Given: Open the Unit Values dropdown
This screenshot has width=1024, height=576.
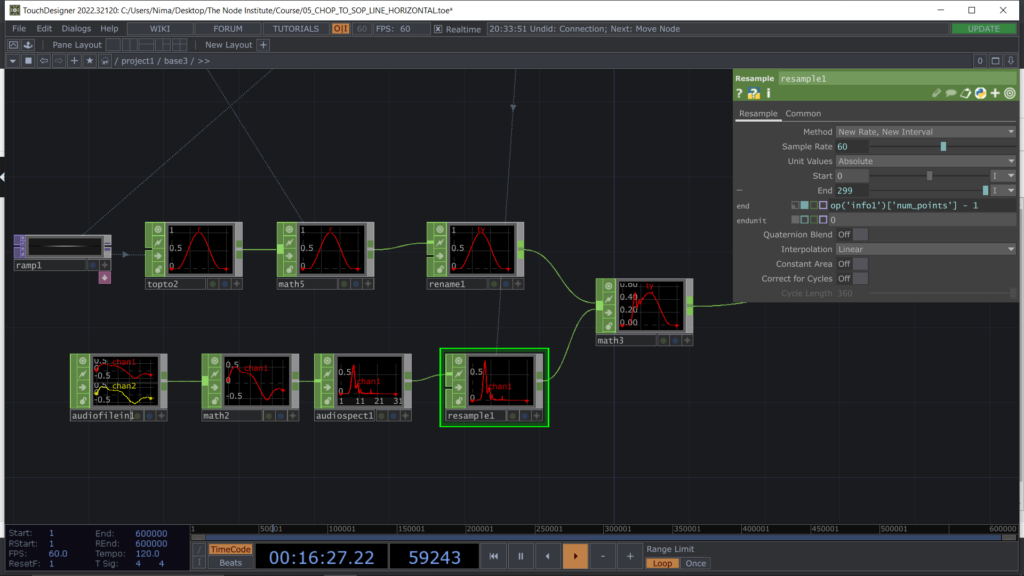Looking at the screenshot, I should (925, 161).
